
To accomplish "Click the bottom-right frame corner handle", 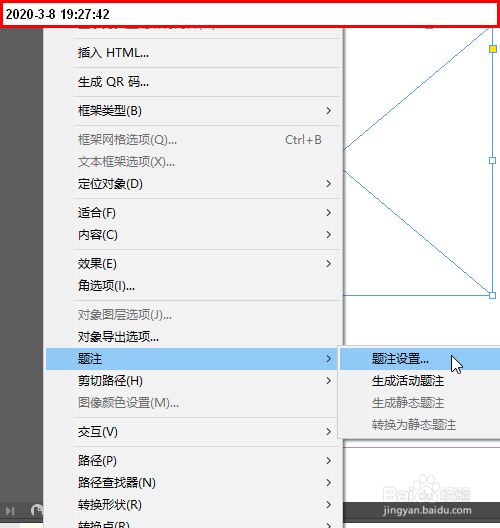I will [493, 295].
